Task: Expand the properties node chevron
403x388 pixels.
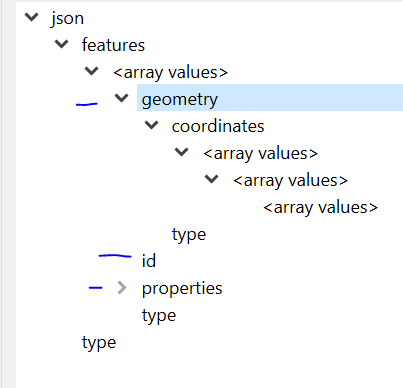Action: click(122, 287)
